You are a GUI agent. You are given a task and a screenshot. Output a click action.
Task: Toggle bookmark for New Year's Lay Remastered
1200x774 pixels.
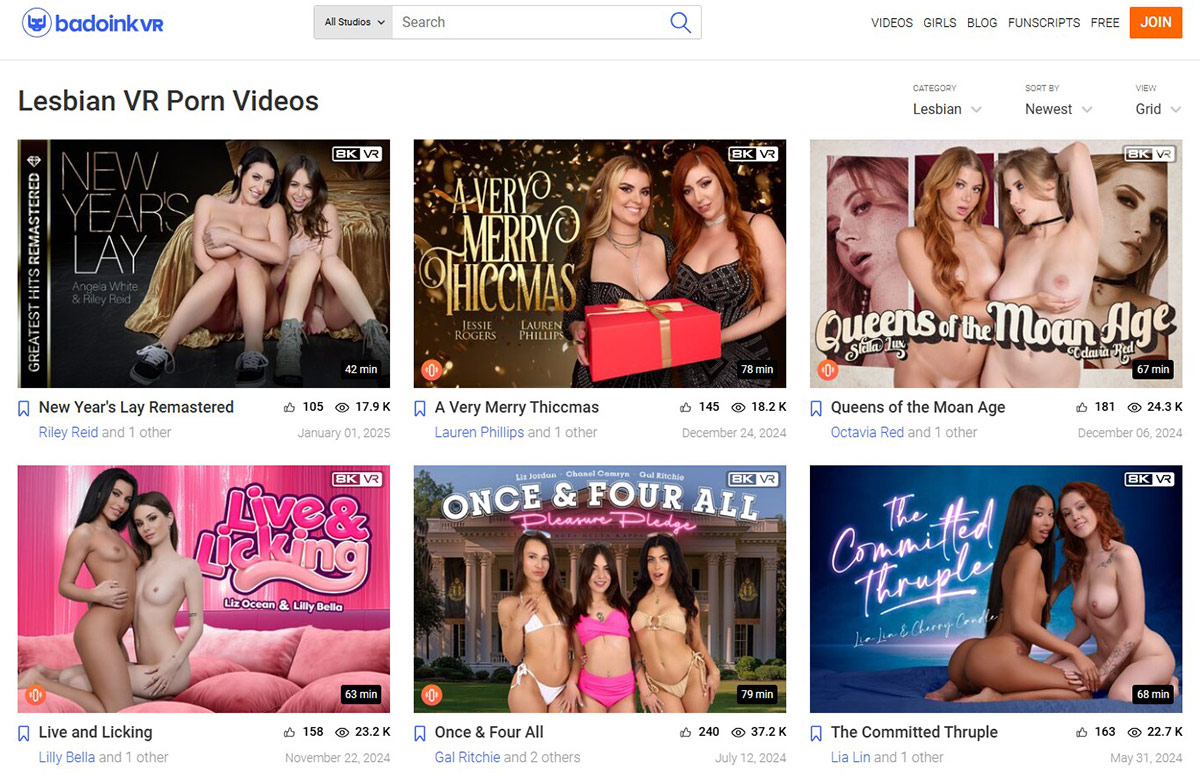click(25, 408)
